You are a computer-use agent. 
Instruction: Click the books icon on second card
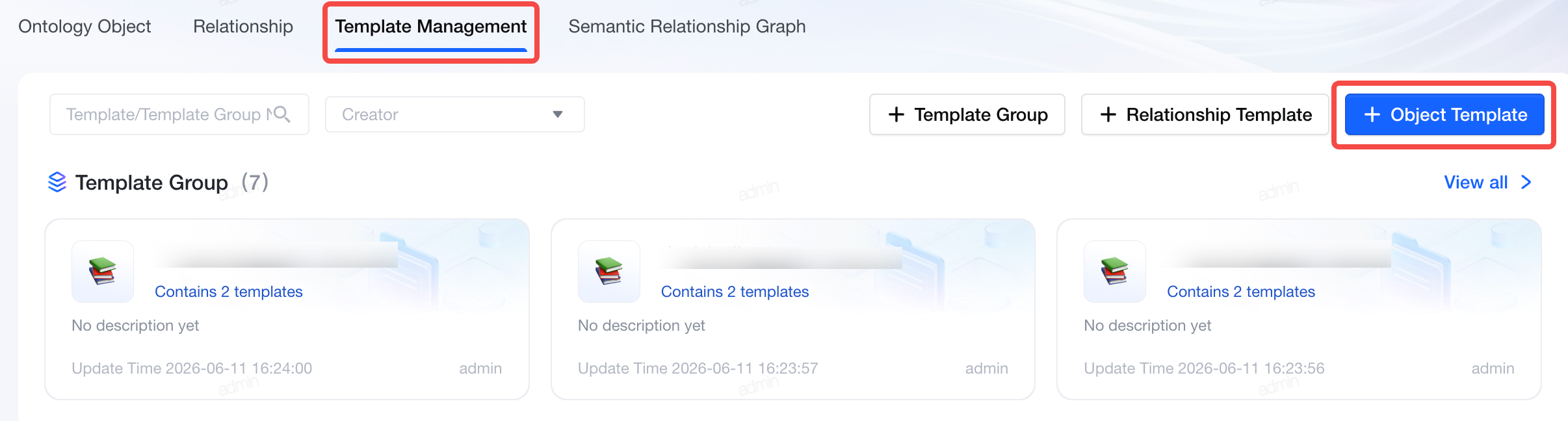tap(609, 272)
